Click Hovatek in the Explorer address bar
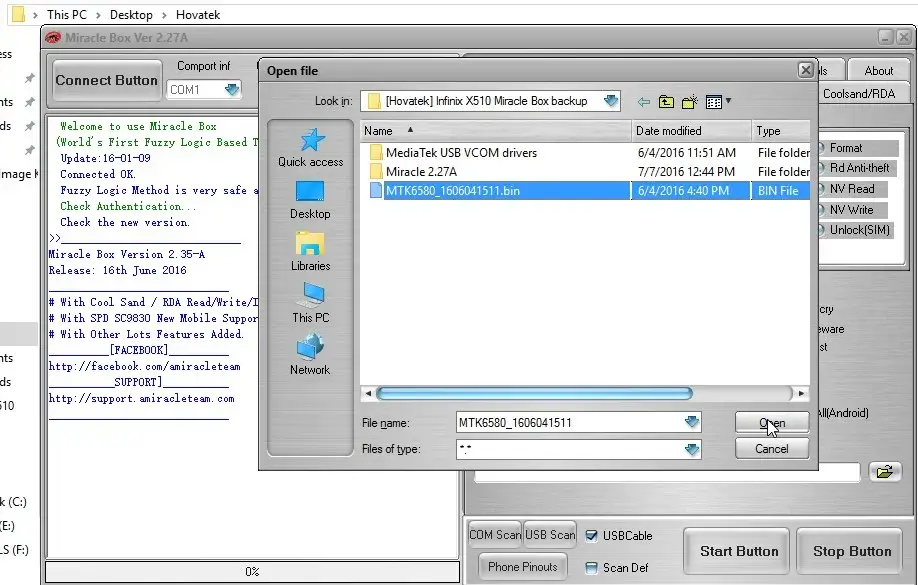918x585 pixels. coord(198,15)
